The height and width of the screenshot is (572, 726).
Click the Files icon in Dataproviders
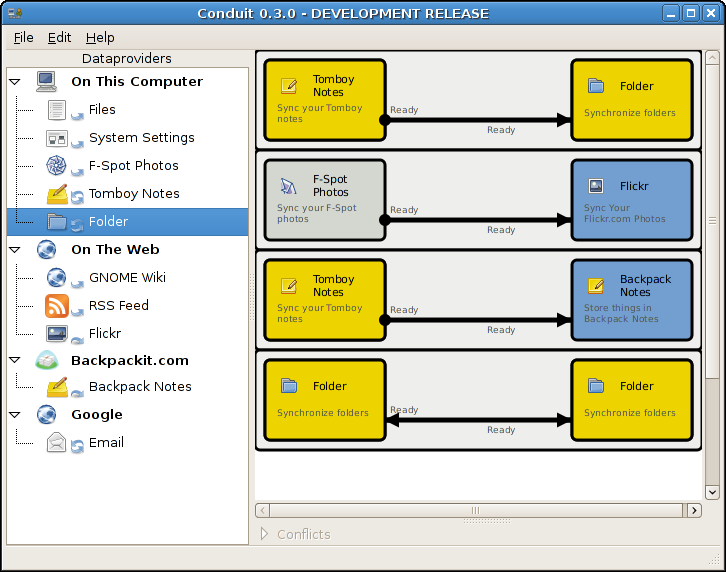pos(57,110)
